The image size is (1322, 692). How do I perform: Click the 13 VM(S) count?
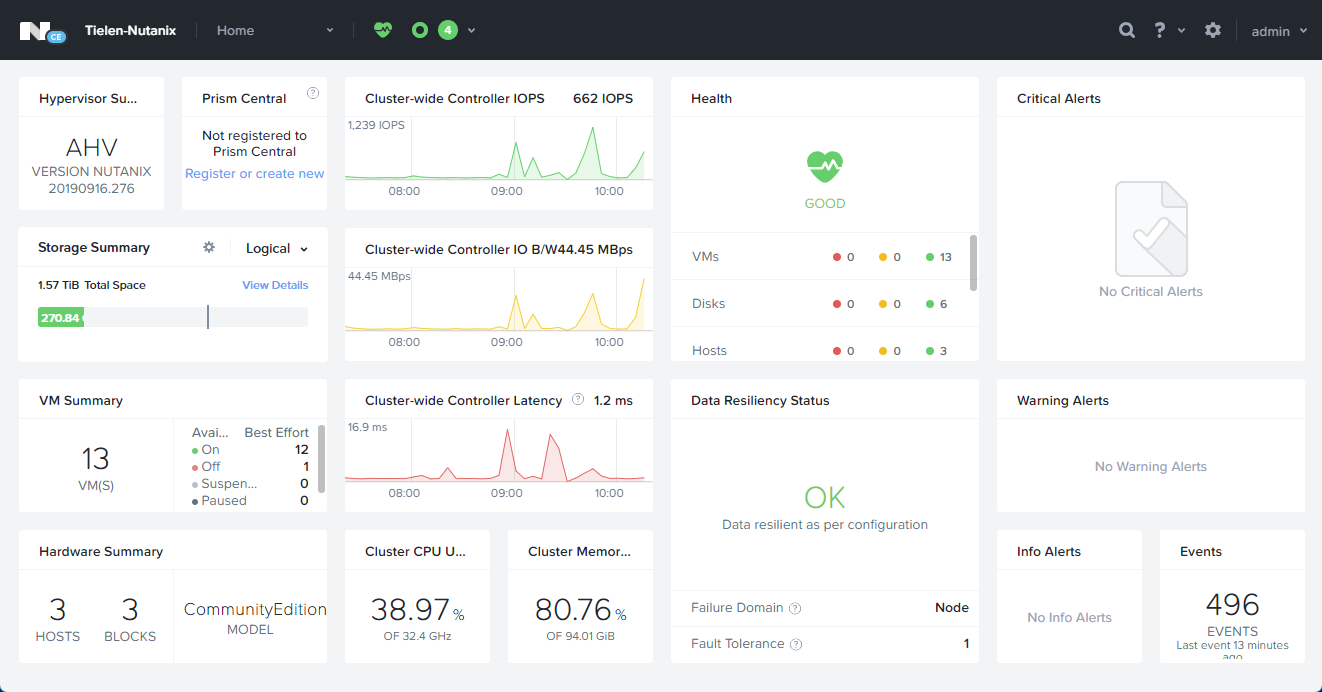click(x=96, y=468)
